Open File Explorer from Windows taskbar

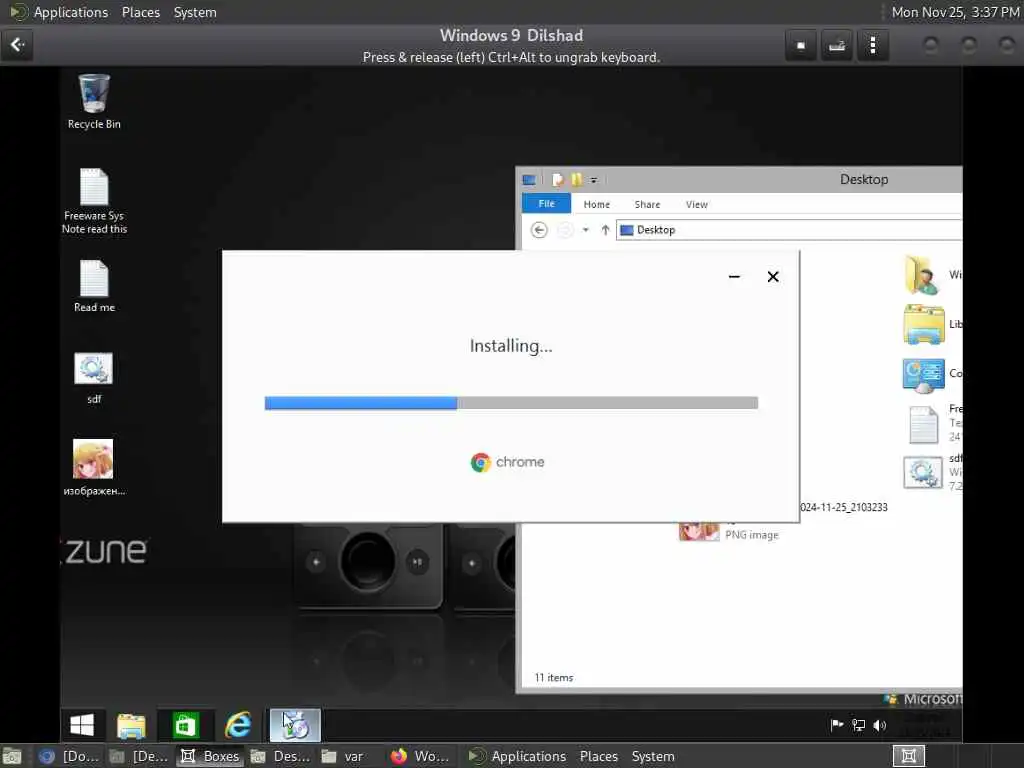(131, 725)
